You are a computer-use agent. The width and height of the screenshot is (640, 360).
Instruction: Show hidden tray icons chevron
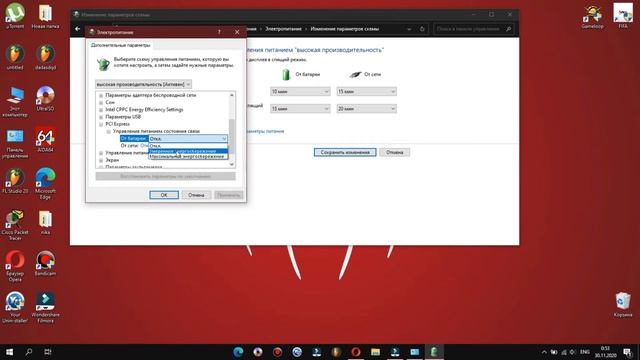[544, 352]
